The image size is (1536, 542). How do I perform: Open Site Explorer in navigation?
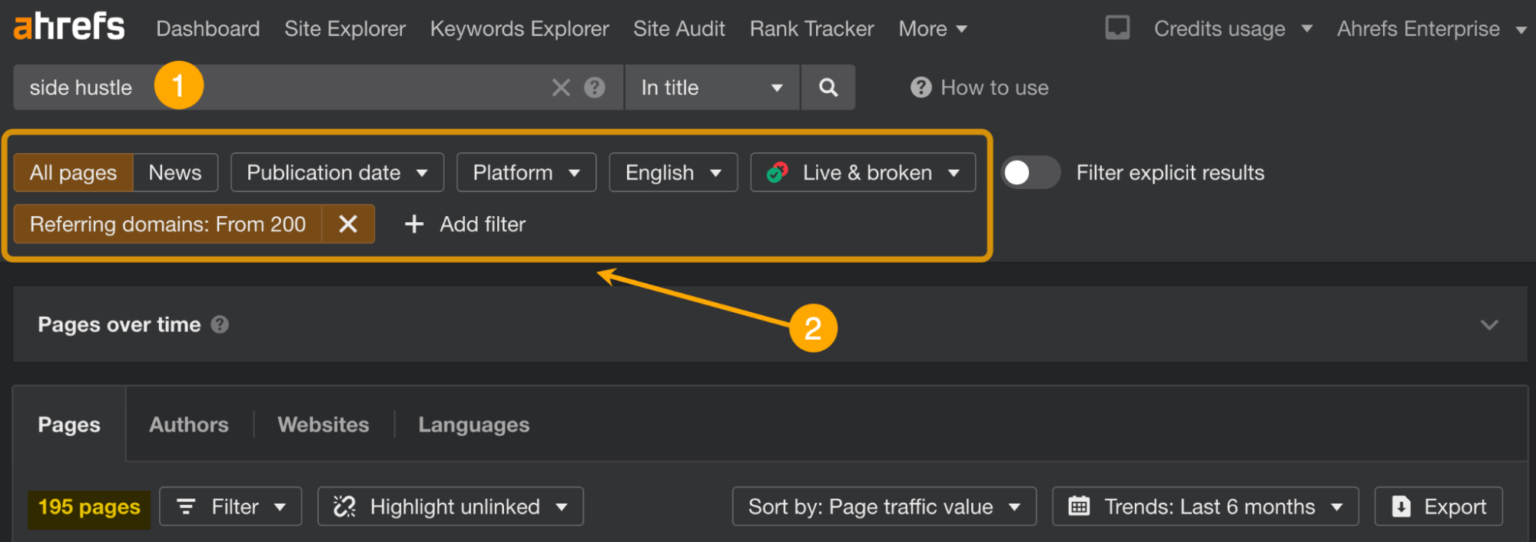pos(345,29)
